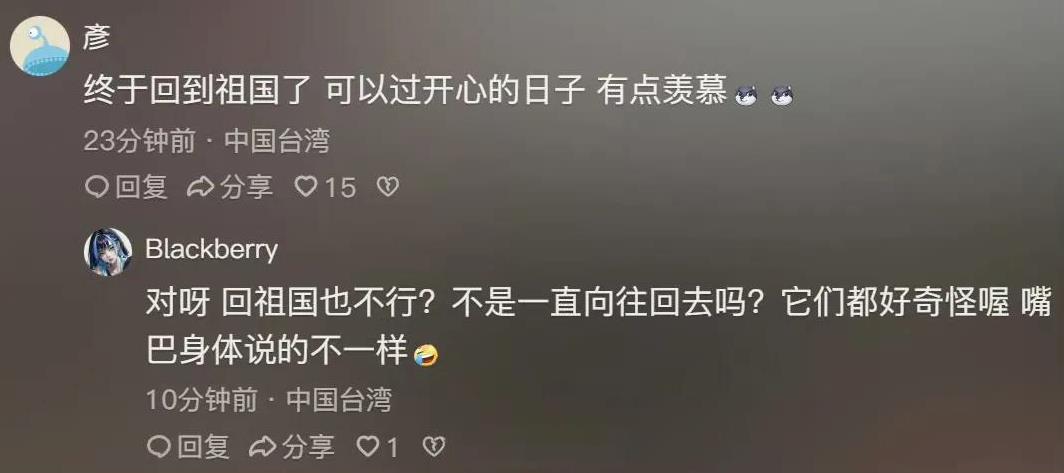
Task: Like Blackberry's reply with heart icon
Action: point(368,446)
